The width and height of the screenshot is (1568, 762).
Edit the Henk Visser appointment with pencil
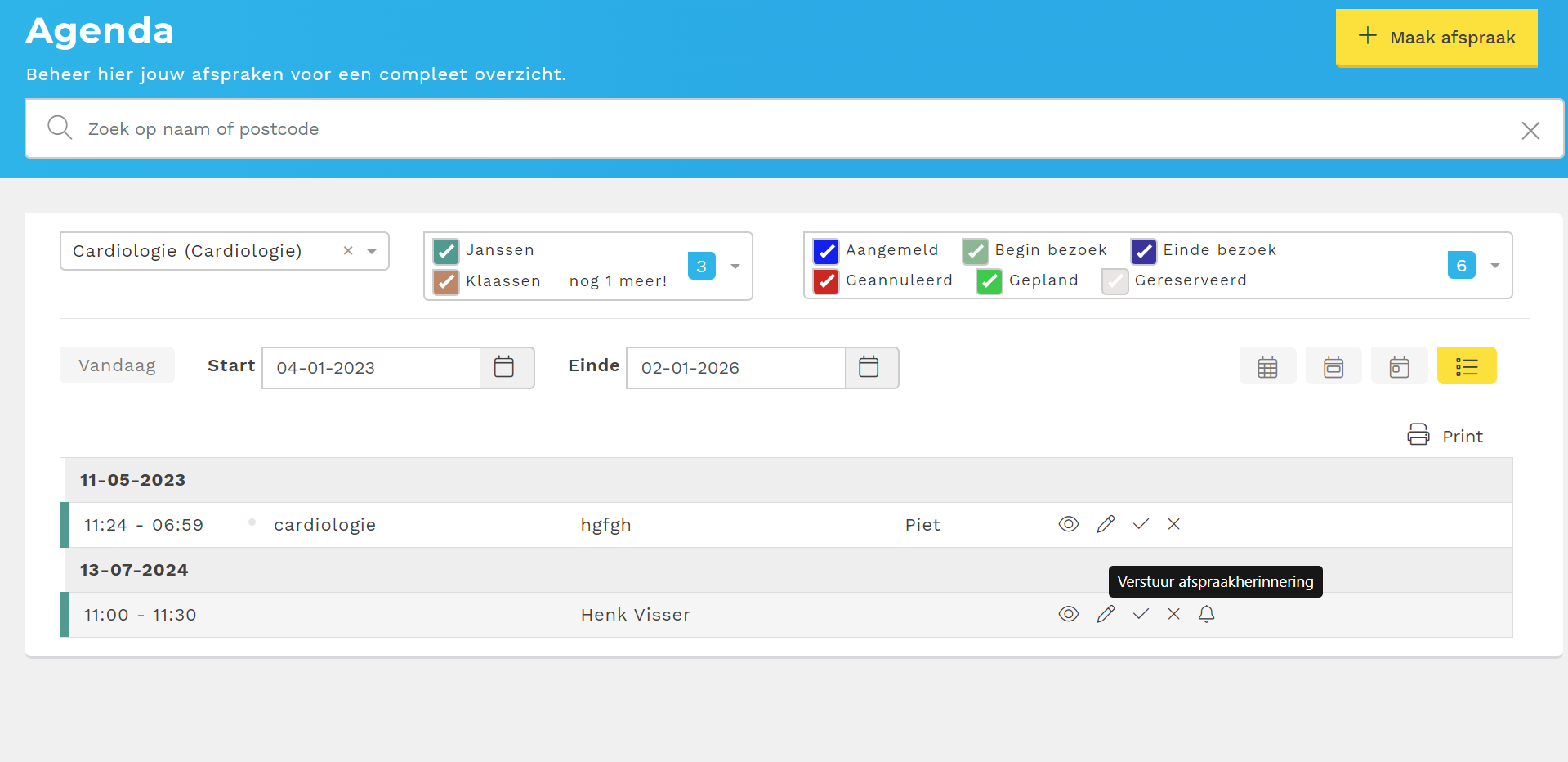[x=1106, y=614]
